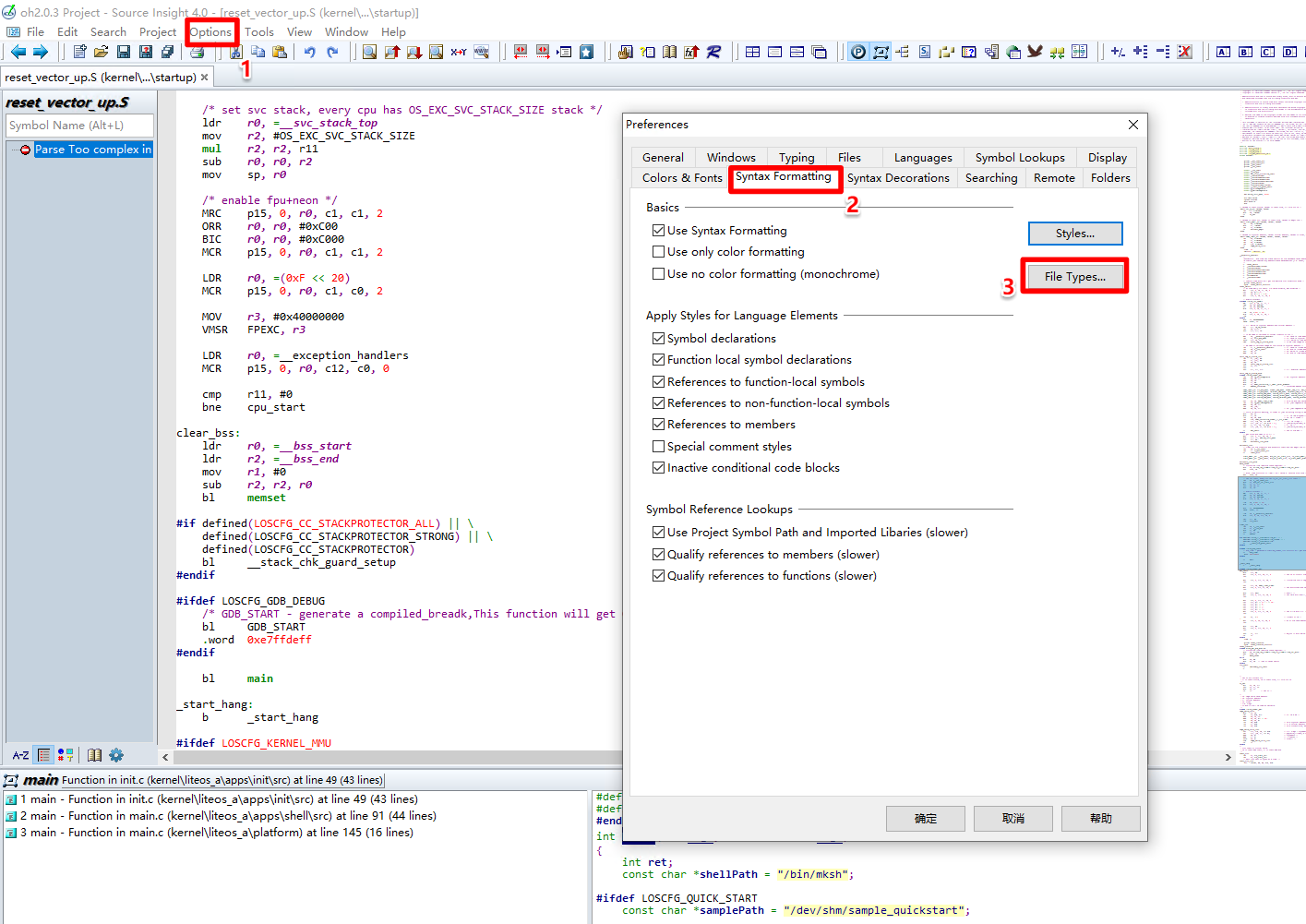Click the Paste clipboard toolbar icon

coord(280,53)
